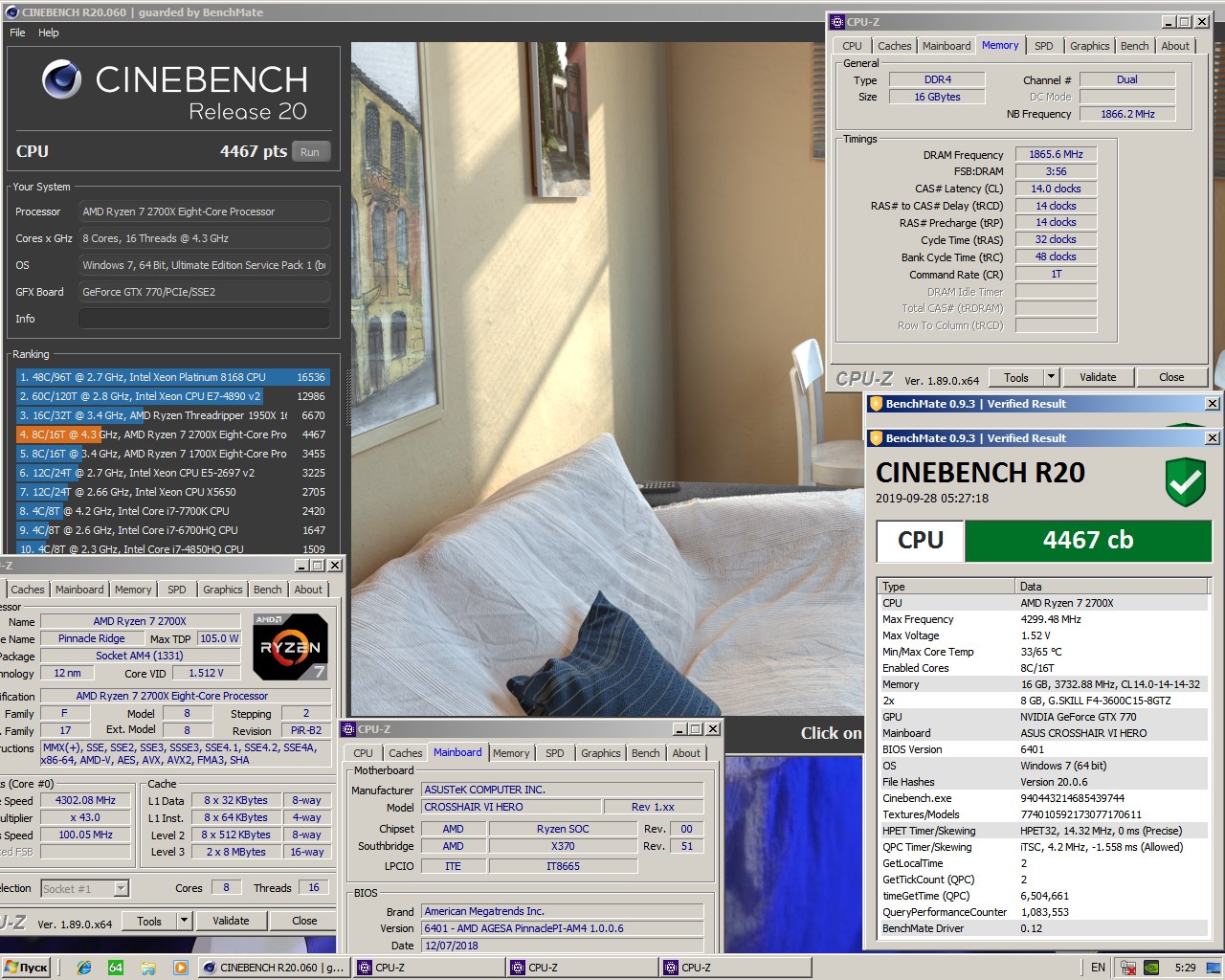1225x980 pixels.
Task: Click the CROSSHAIR VI HERO model field
Action: pos(511,807)
